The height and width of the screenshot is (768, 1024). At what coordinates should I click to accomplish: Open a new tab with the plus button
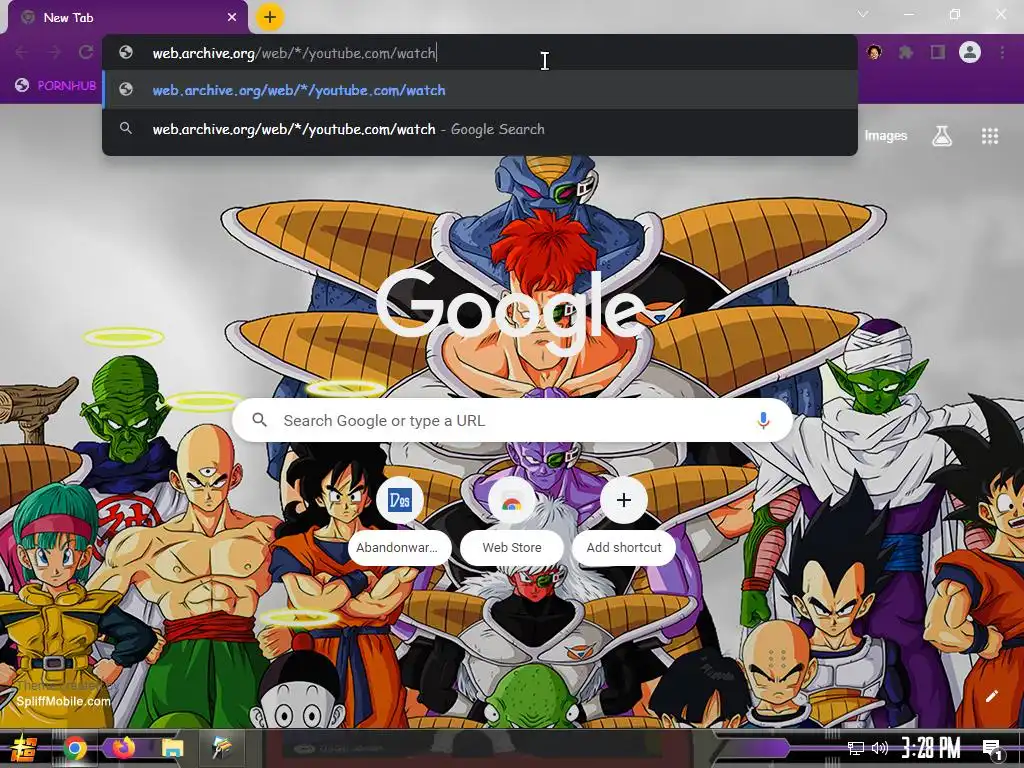(270, 18)
